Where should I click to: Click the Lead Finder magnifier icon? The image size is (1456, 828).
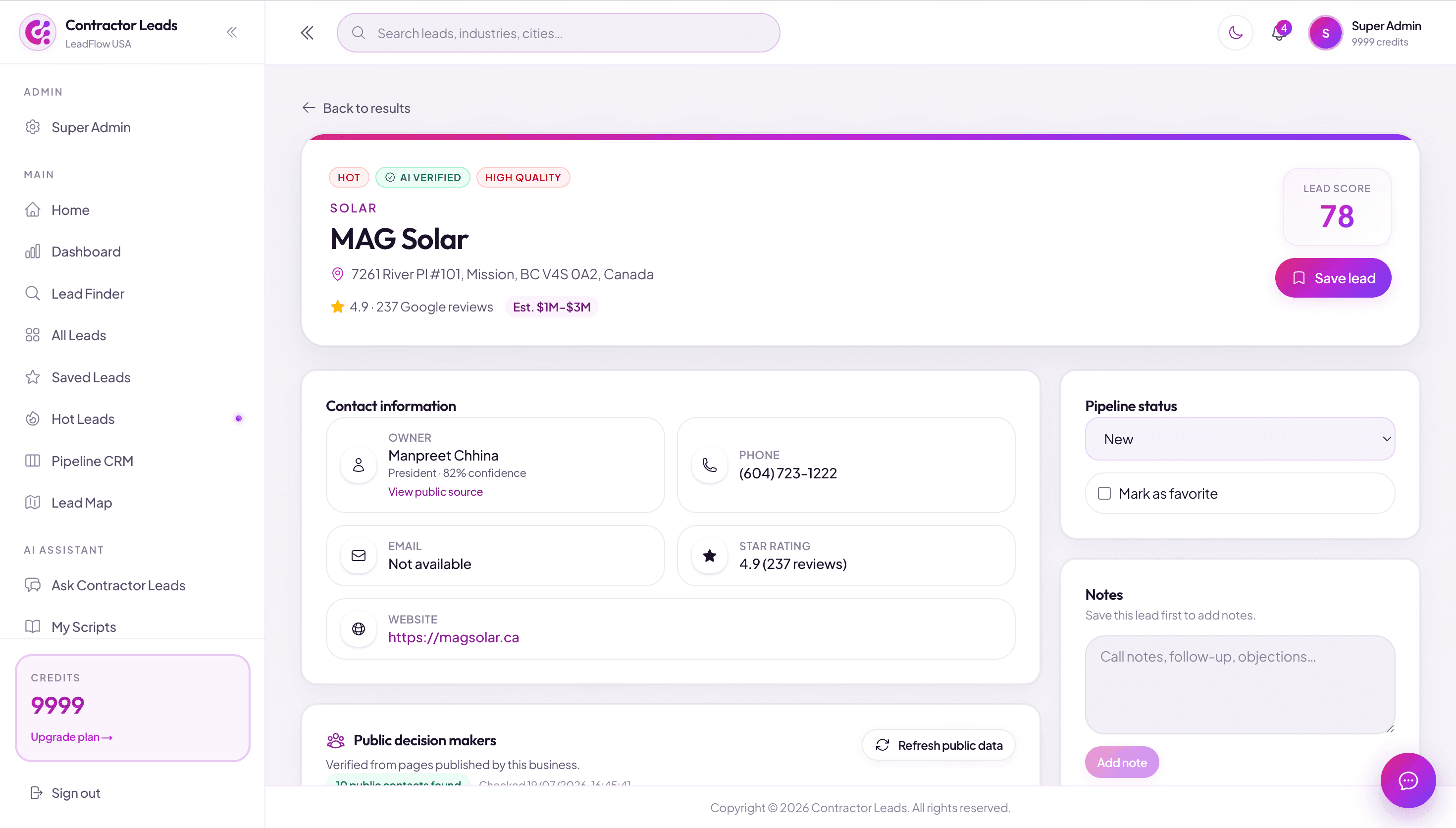click(33, 294)
